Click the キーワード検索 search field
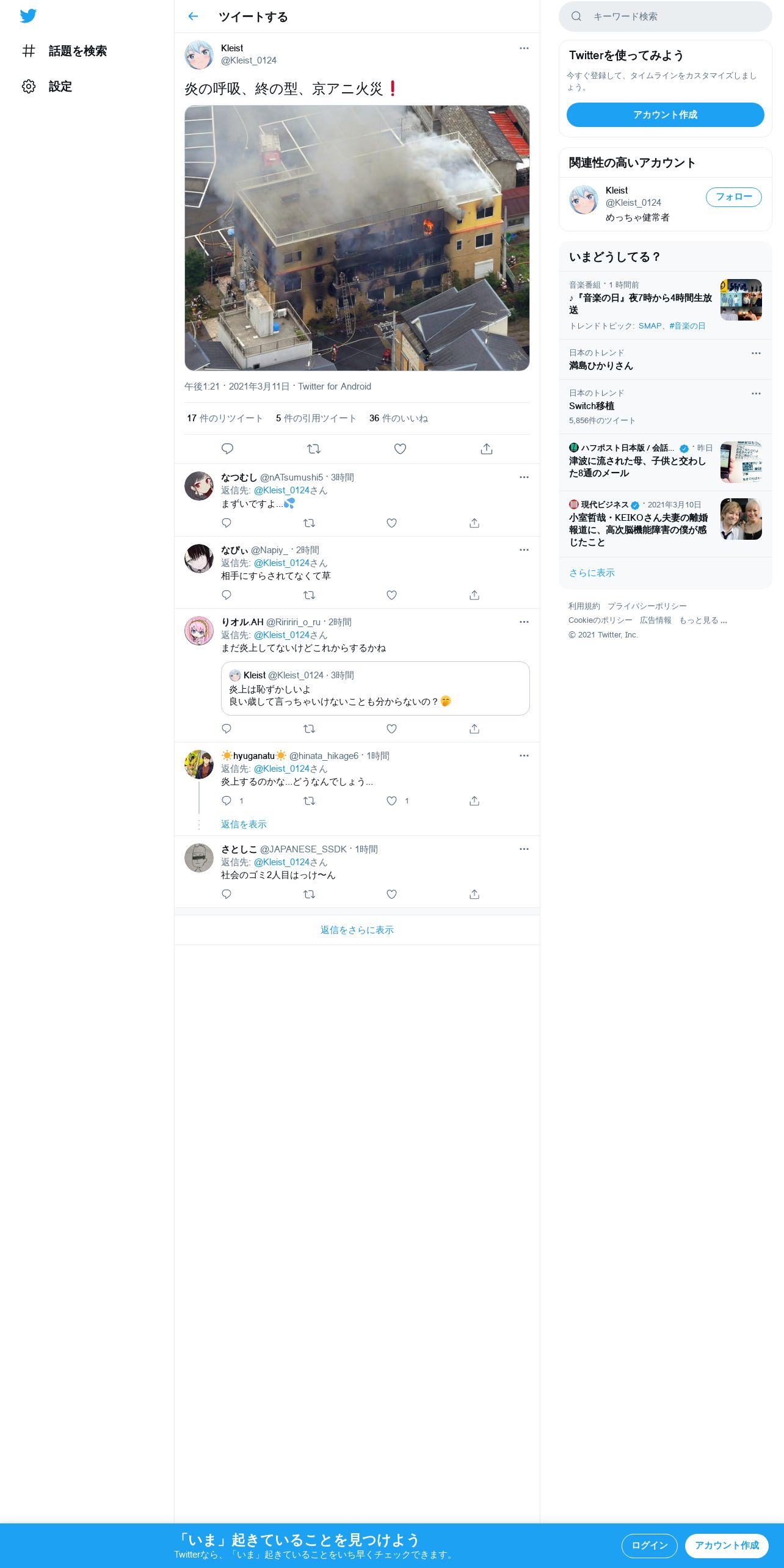This screenshot has width=784, height=1568. pyautogui.click(x=666, y=16)
